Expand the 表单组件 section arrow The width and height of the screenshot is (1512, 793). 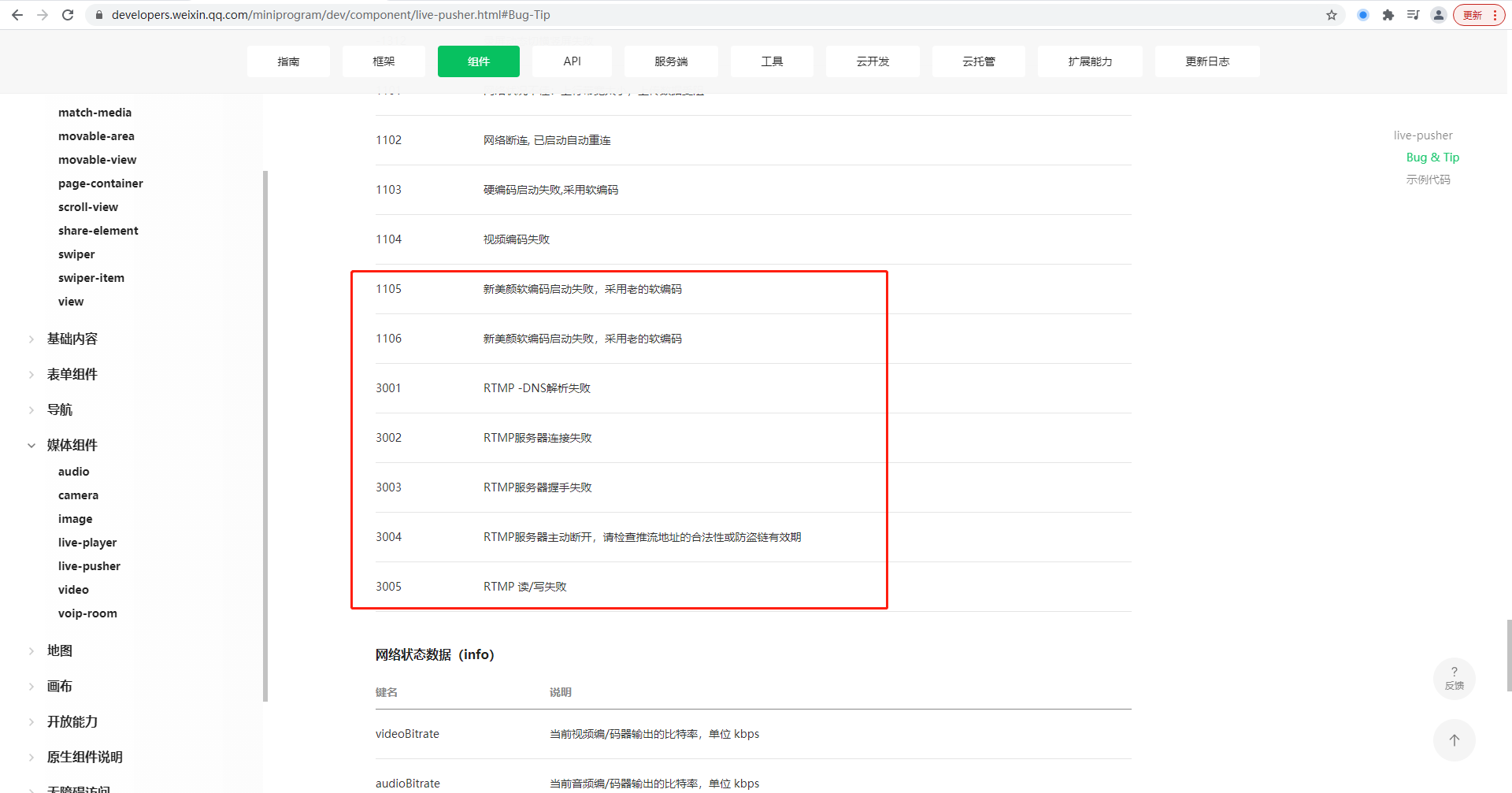point(31,375)
